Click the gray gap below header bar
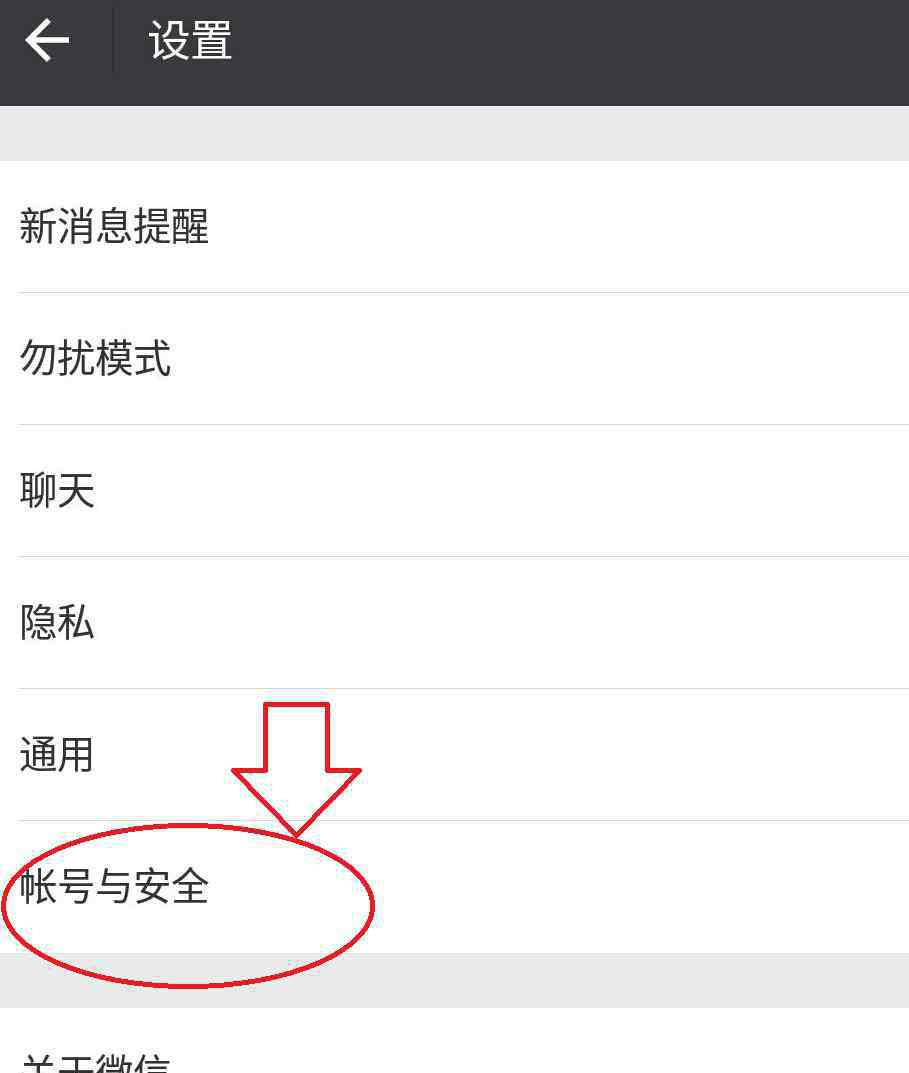 454,133
